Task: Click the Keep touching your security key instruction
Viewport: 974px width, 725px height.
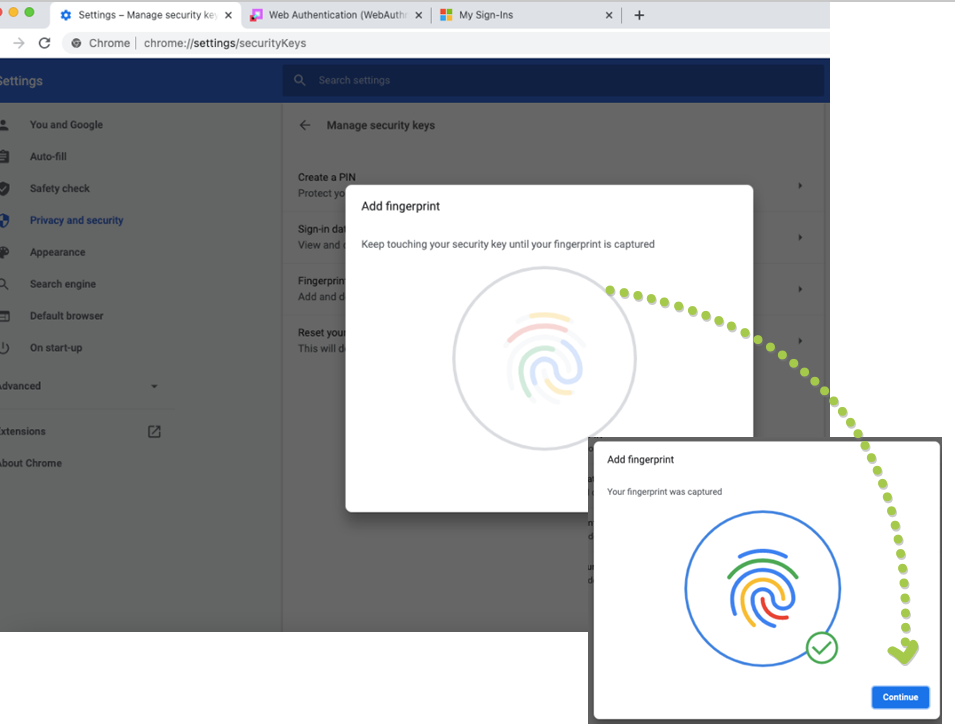Action: [x=508, y=244]
